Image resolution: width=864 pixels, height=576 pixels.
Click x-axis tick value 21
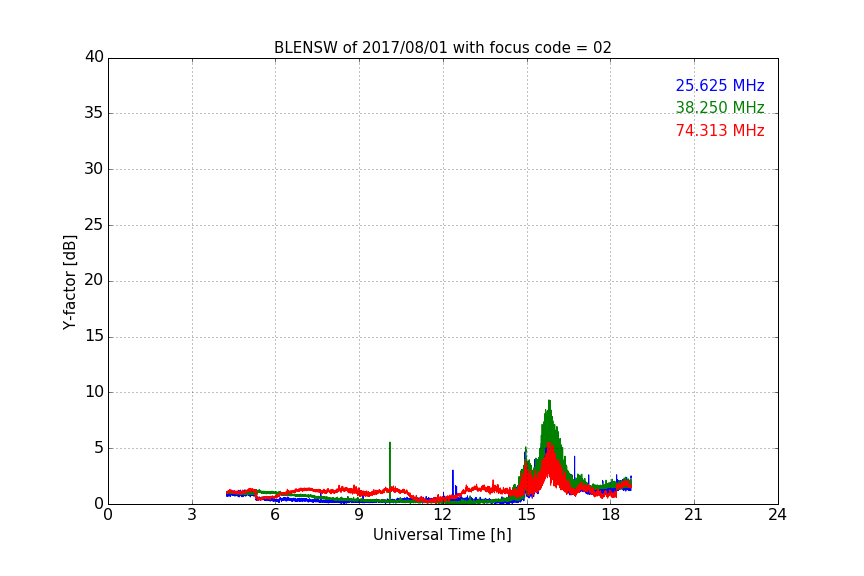click(694, 515)
